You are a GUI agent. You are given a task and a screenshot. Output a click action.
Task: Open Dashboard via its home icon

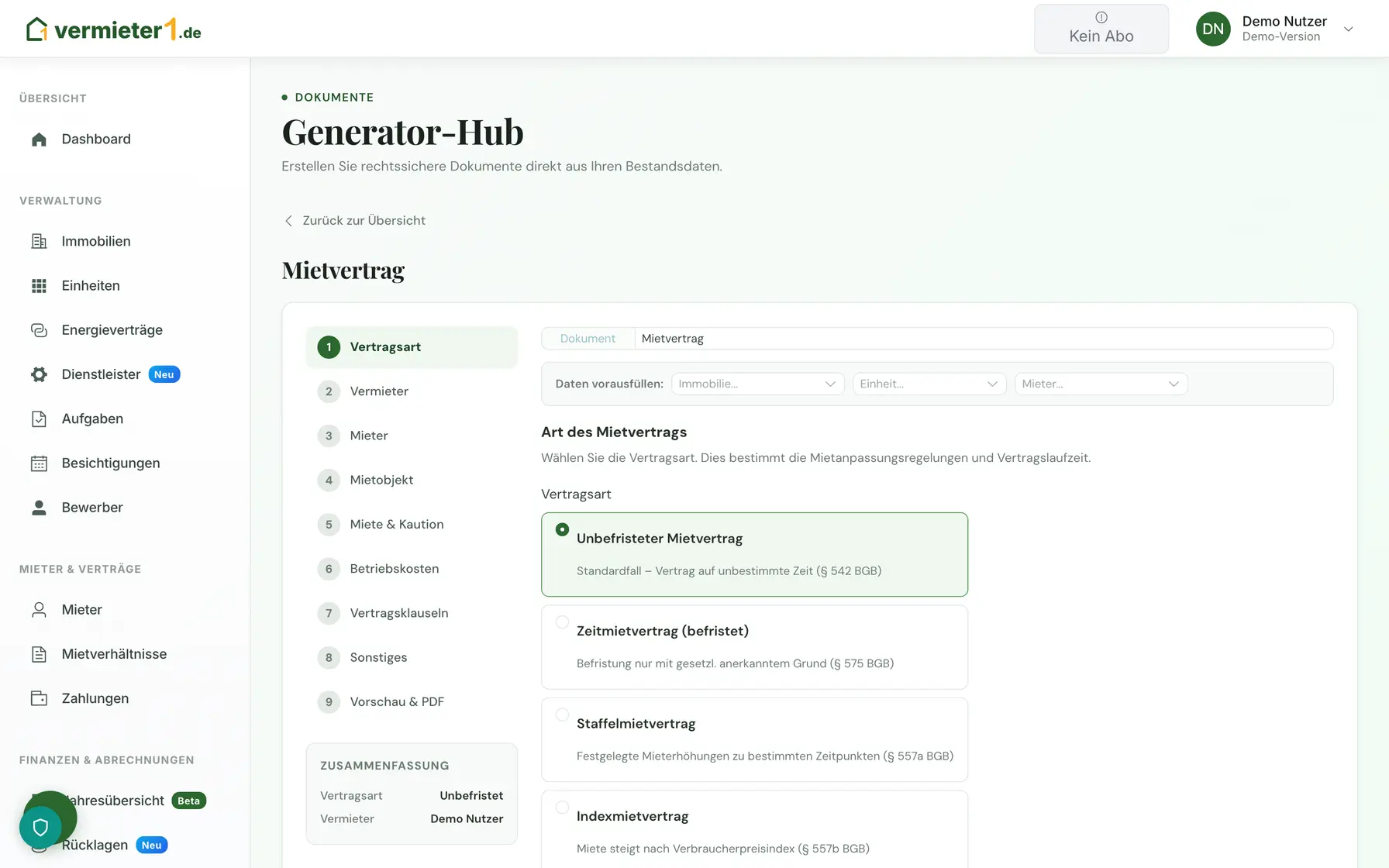coord(39,139)
